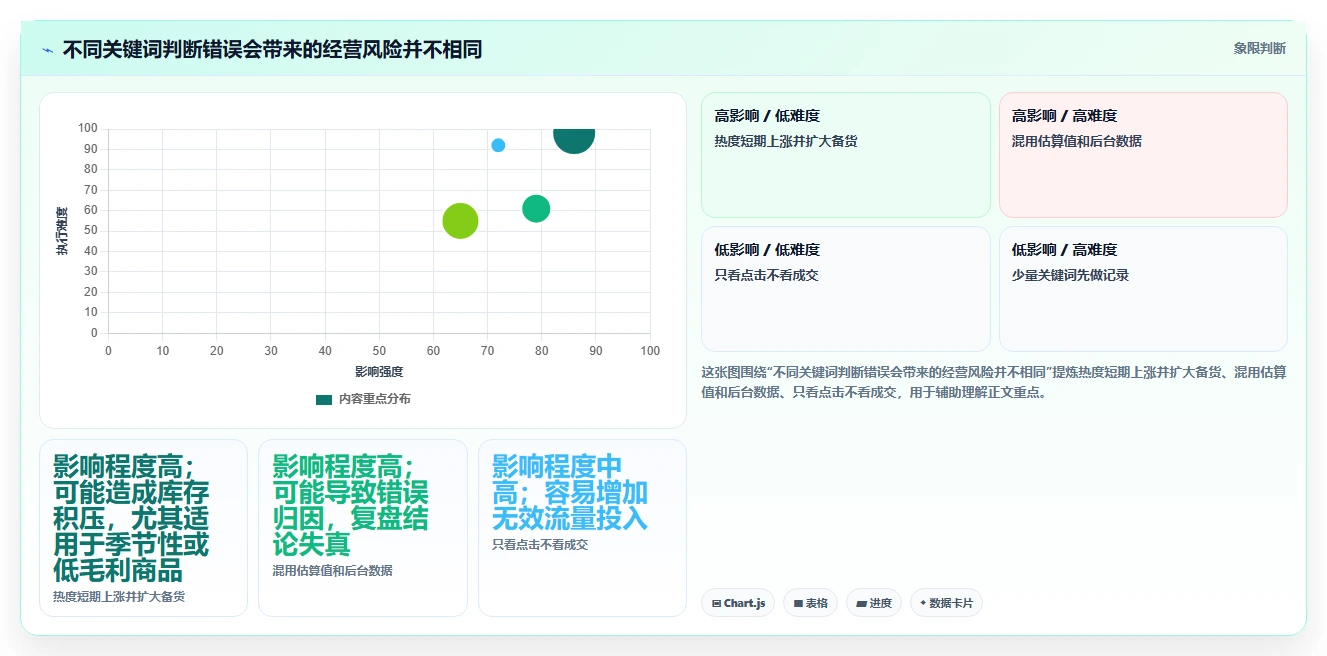This screenshot has height=656, width=1327.
Task: Click the 进度 tag chip
Action: pos(874,603)
